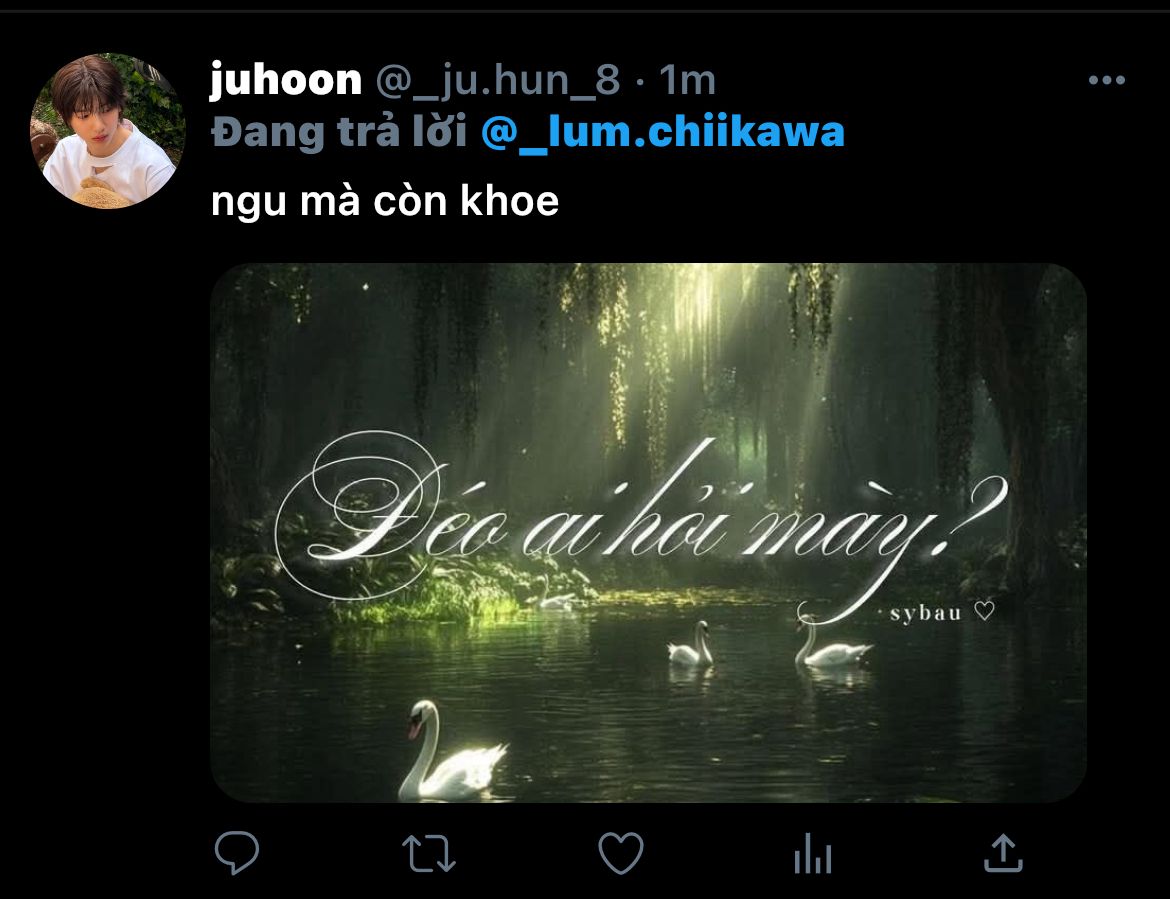Click the 1m timestamp
Screen dimensions: 1170x899
click(x=687, y=80)
